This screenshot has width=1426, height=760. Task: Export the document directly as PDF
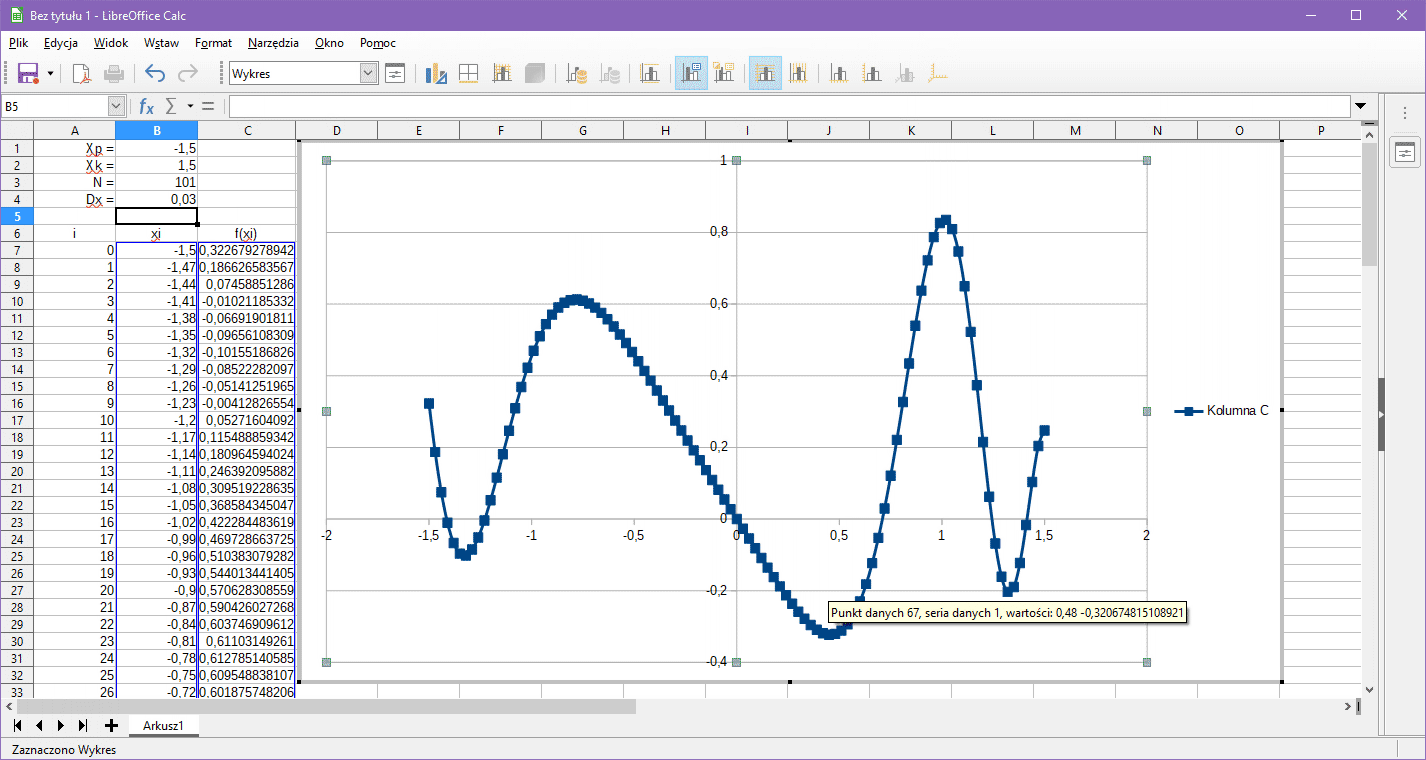coord(81,73)
